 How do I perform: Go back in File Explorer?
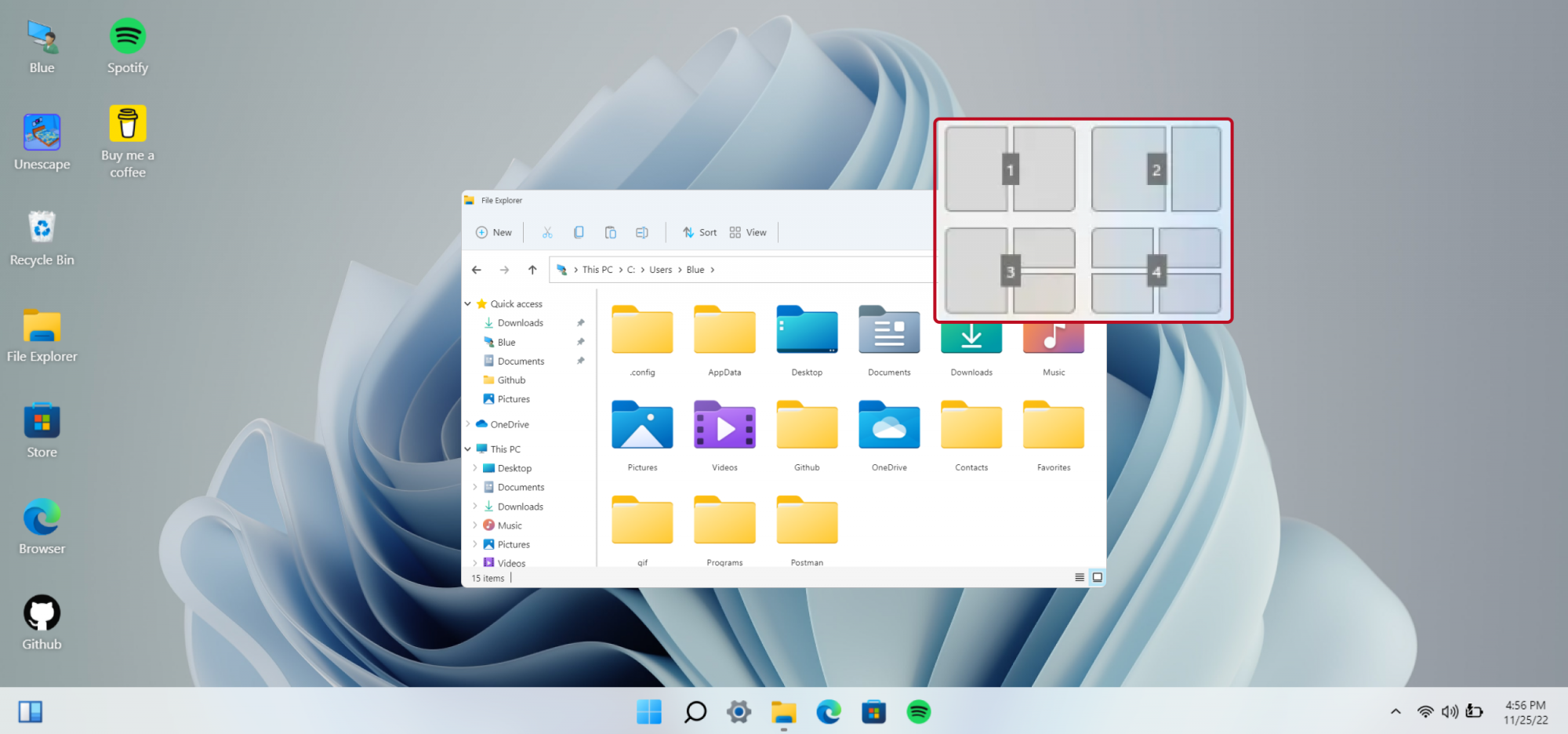[x=476, y=270]
